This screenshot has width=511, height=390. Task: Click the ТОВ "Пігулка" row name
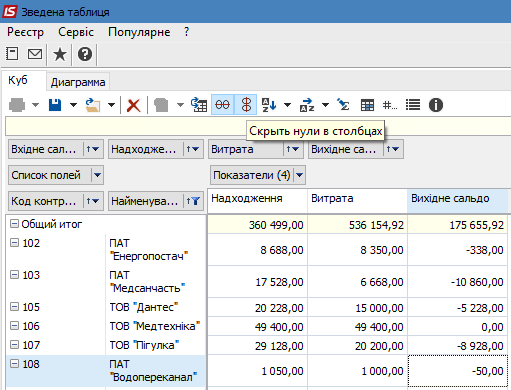pyautogui.click(x=144, y=345)
